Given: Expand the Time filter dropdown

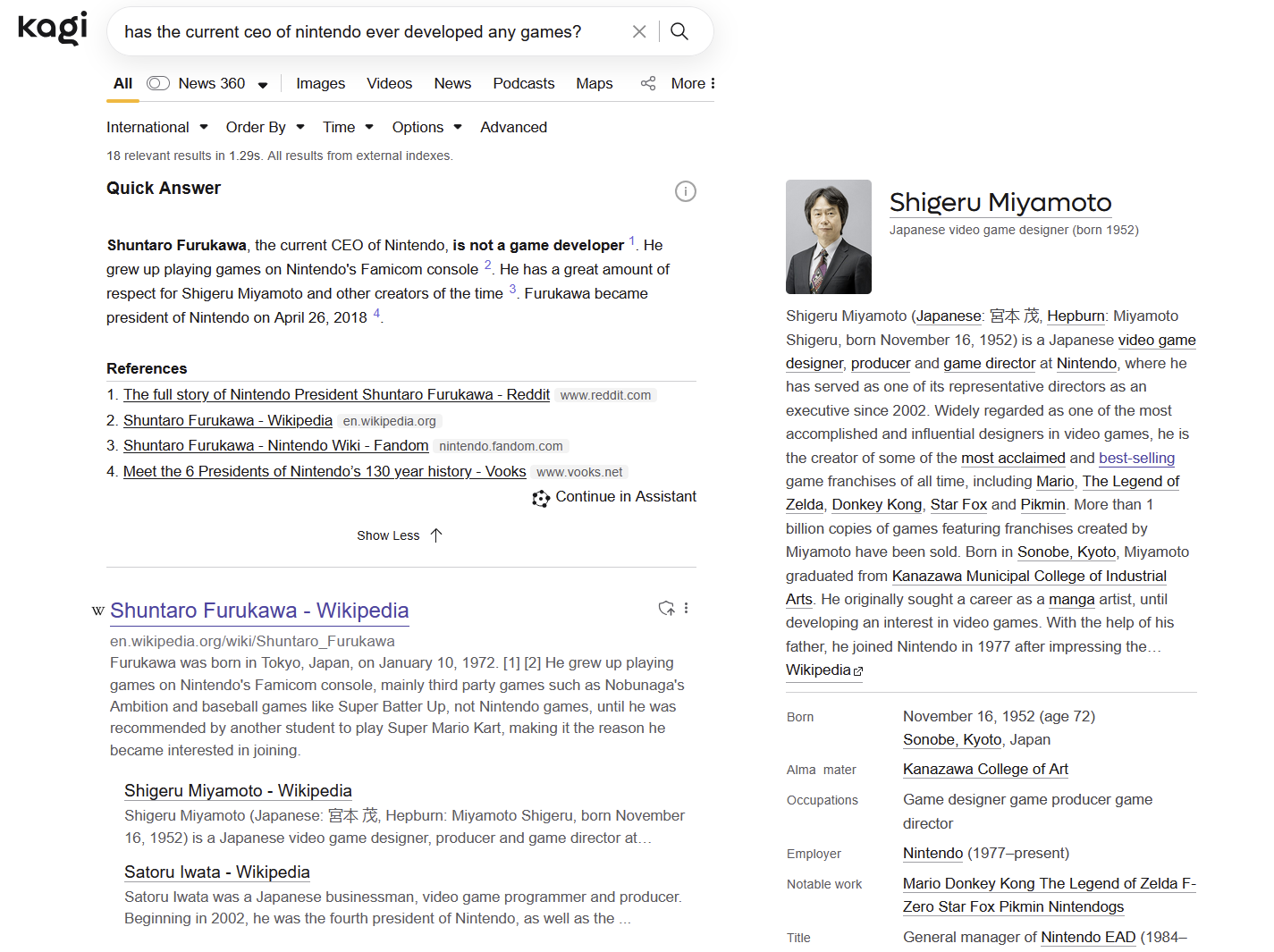Looking at the screenshot, I should pos(348,127).
